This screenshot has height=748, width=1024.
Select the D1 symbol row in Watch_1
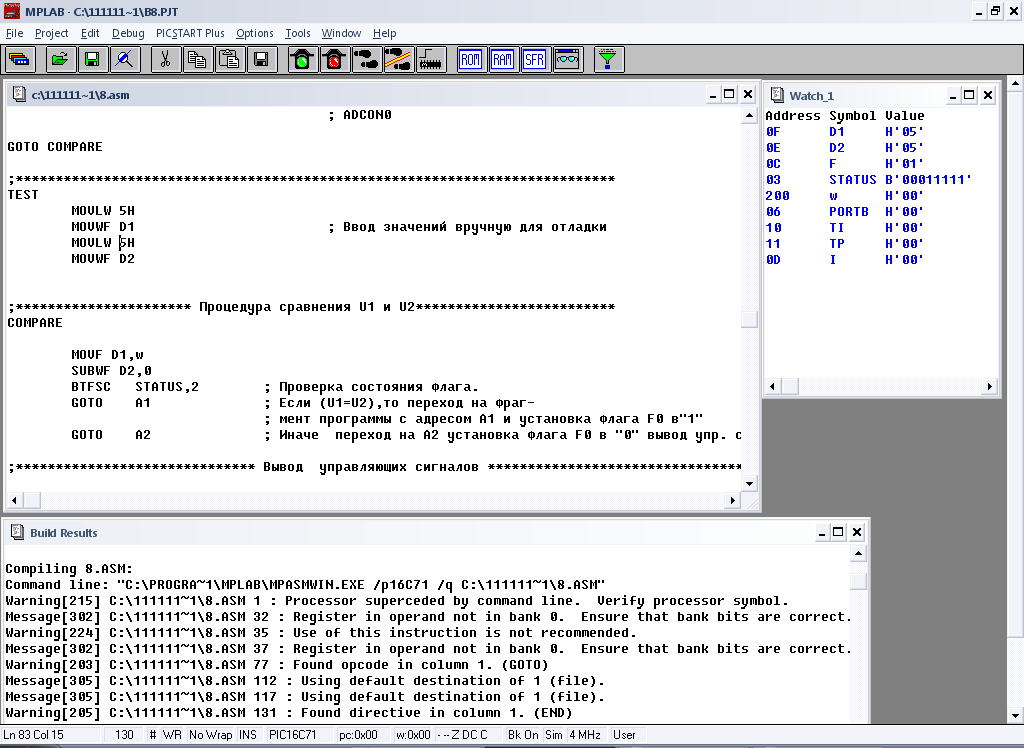click(x=844, y=131)
